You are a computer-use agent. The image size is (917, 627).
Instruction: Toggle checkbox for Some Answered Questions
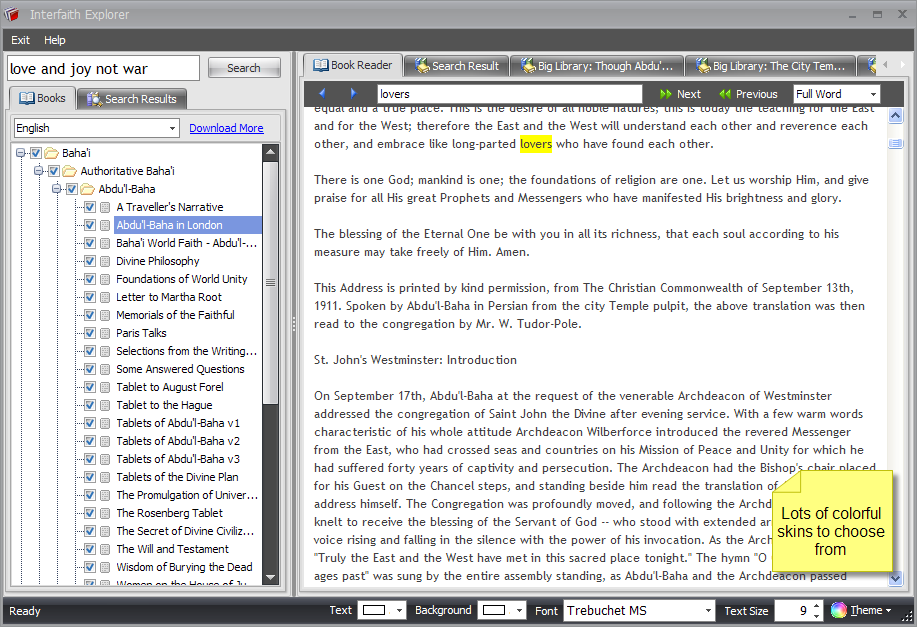coord(90,369)
